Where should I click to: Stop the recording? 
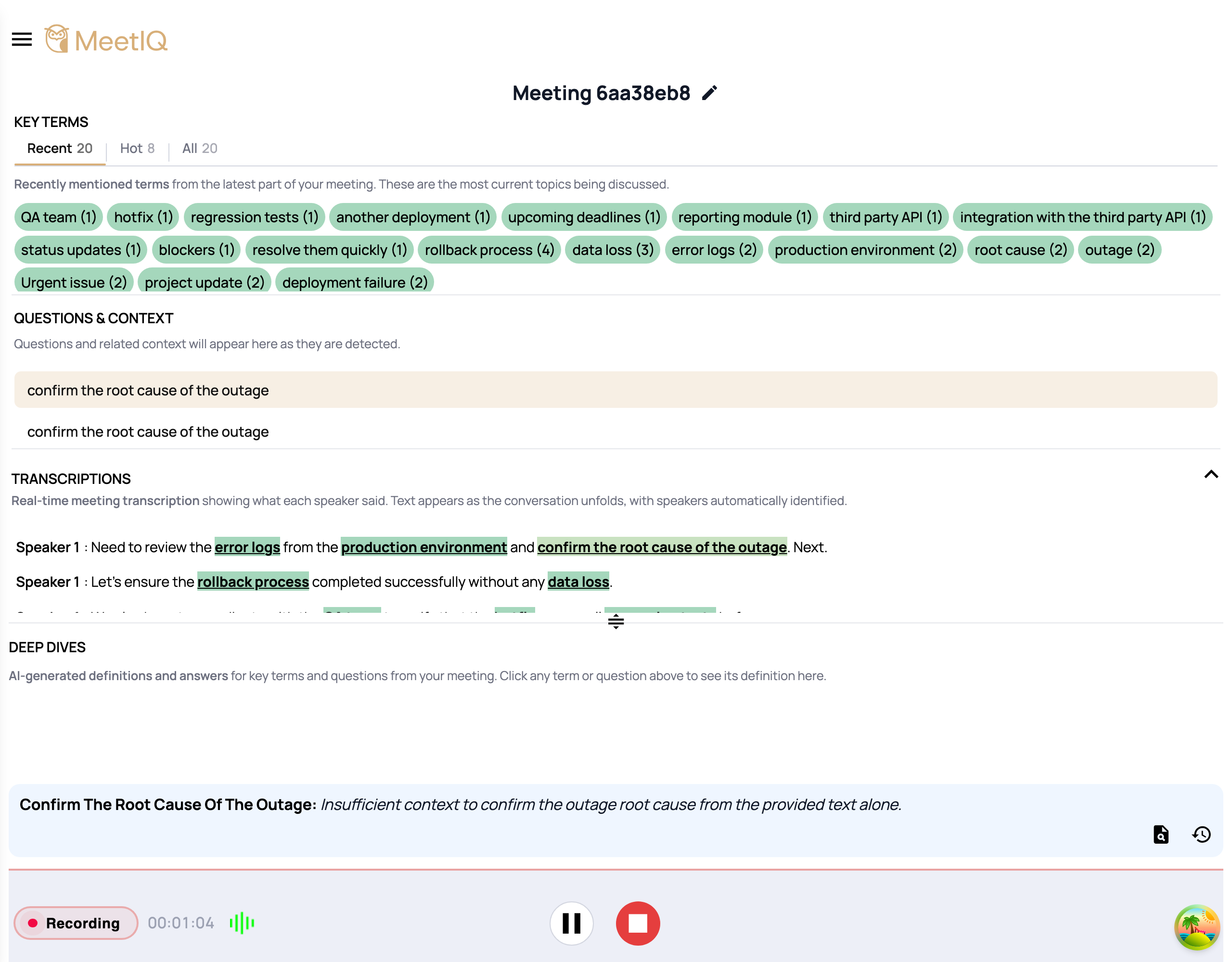point(638,923)
